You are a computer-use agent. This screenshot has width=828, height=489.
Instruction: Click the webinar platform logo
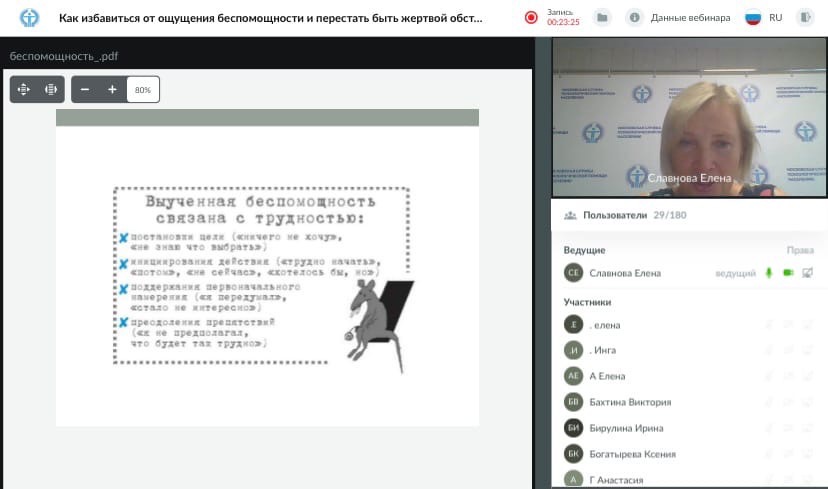pos(29,17)
